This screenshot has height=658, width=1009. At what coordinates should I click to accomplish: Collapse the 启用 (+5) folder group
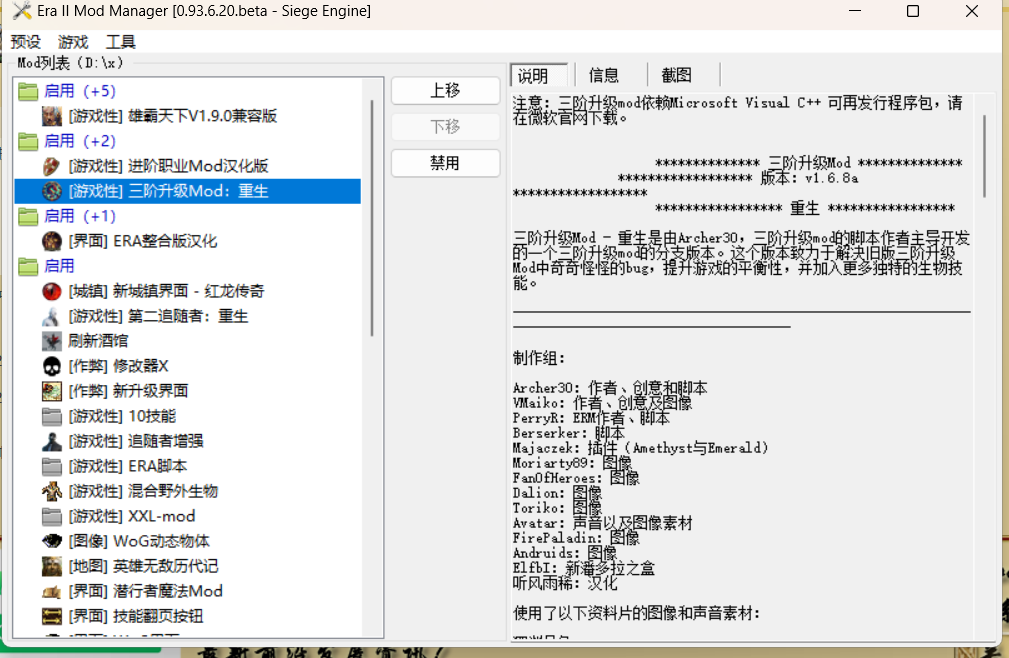pyautogui.click(x=28, y=91)
